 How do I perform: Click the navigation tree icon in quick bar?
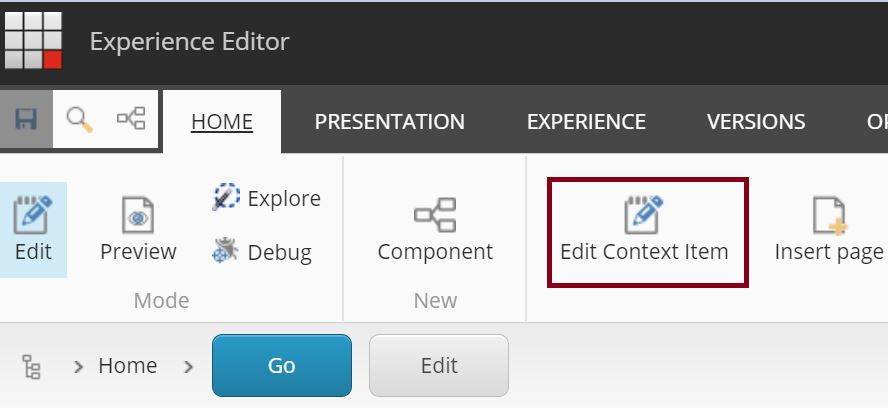131,119
